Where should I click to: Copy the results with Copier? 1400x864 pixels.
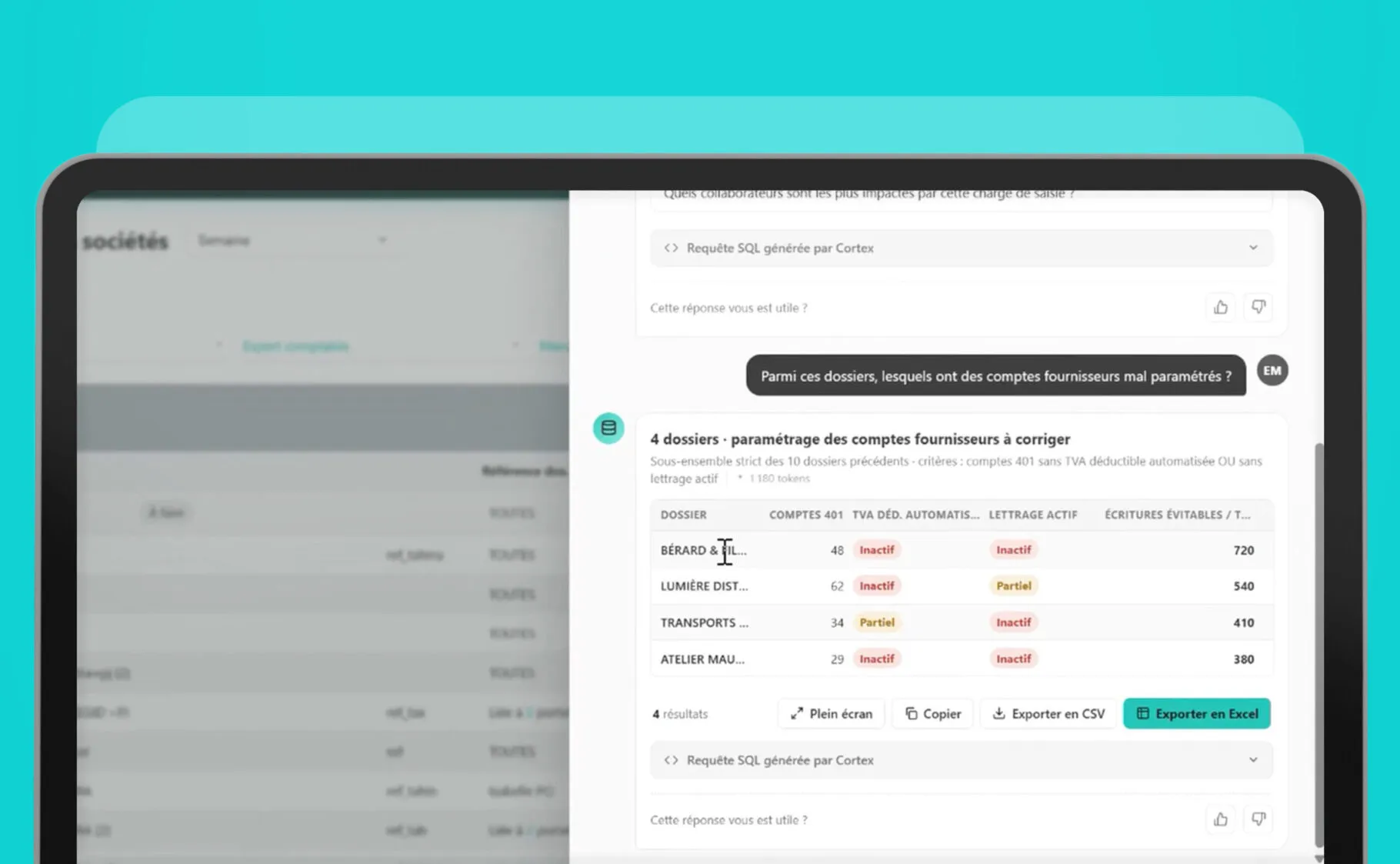point(933,714)
